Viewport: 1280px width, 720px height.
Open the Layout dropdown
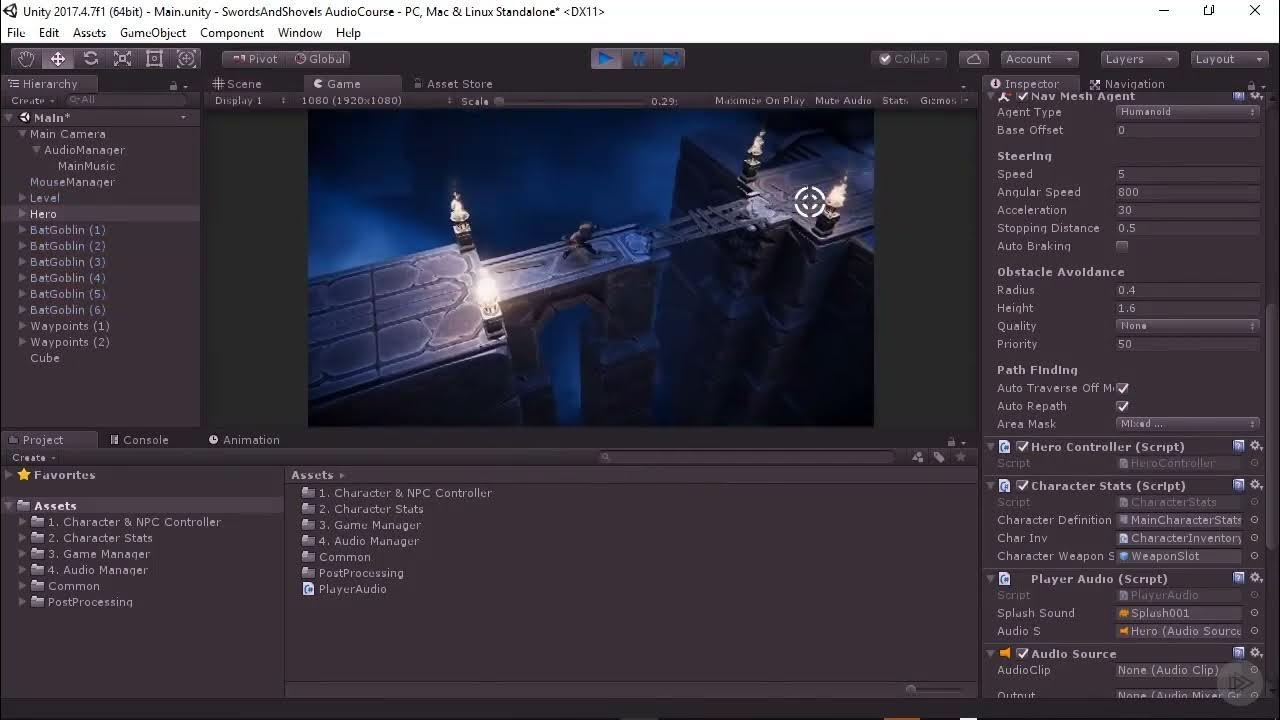click(x=1228, y=59)
